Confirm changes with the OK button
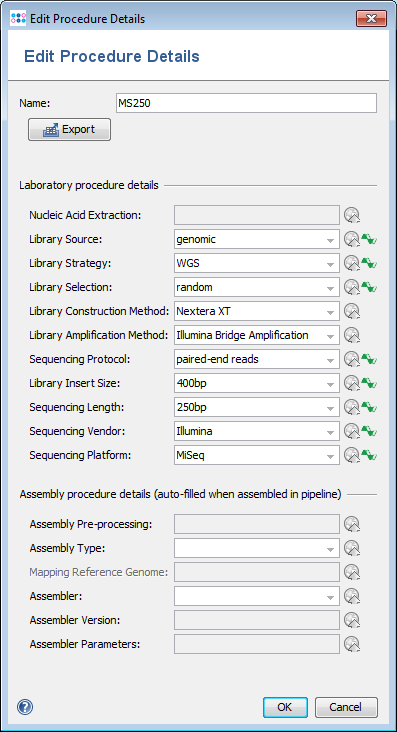The height and width of the screenshot is (732, 397). click(285, 707)
